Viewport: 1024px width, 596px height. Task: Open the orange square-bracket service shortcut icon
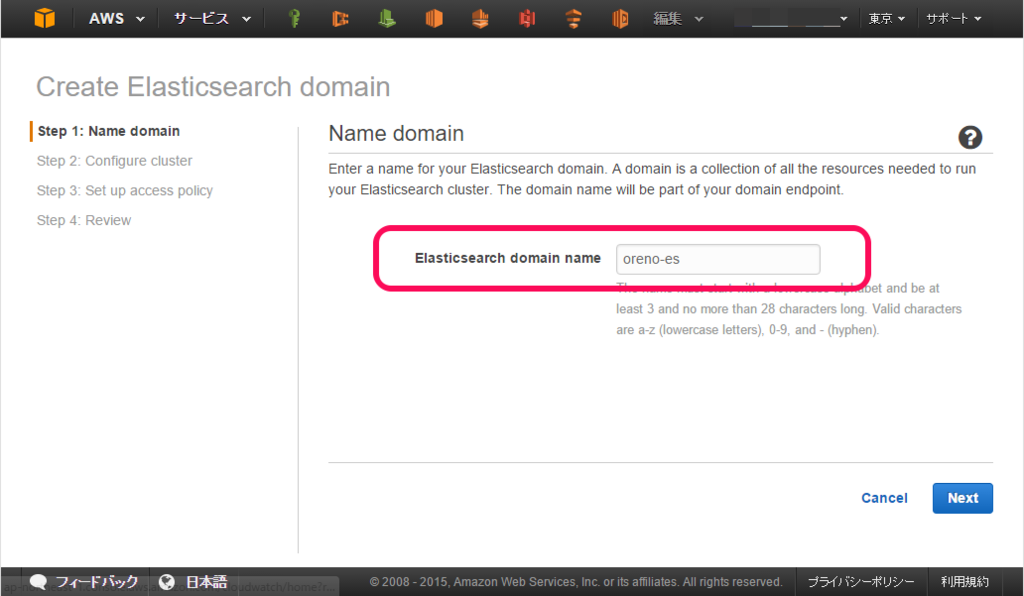point(340,19)
